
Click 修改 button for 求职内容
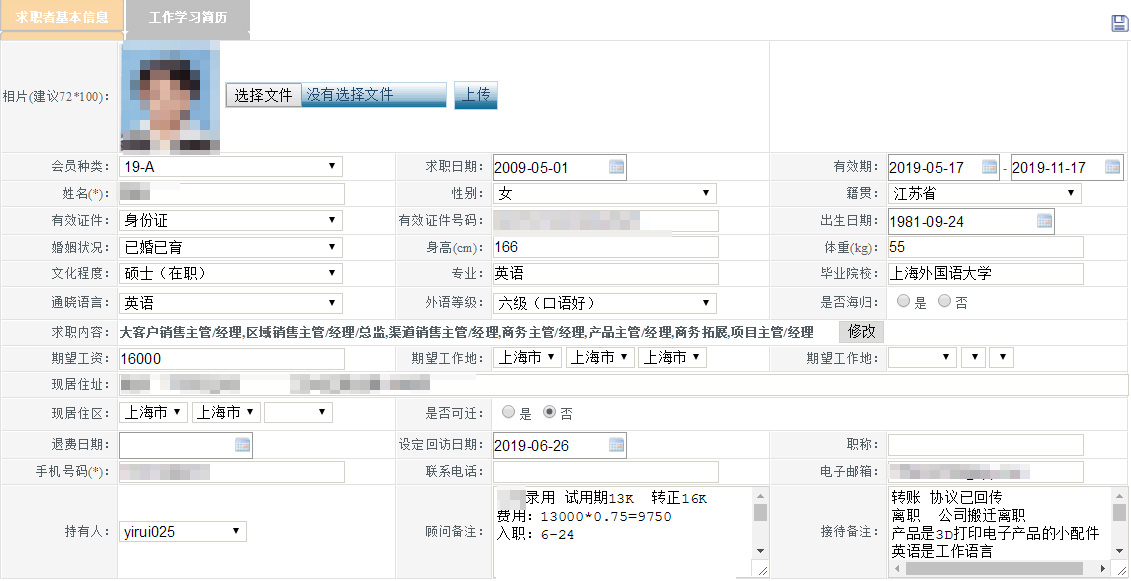(x=861, y=331)
